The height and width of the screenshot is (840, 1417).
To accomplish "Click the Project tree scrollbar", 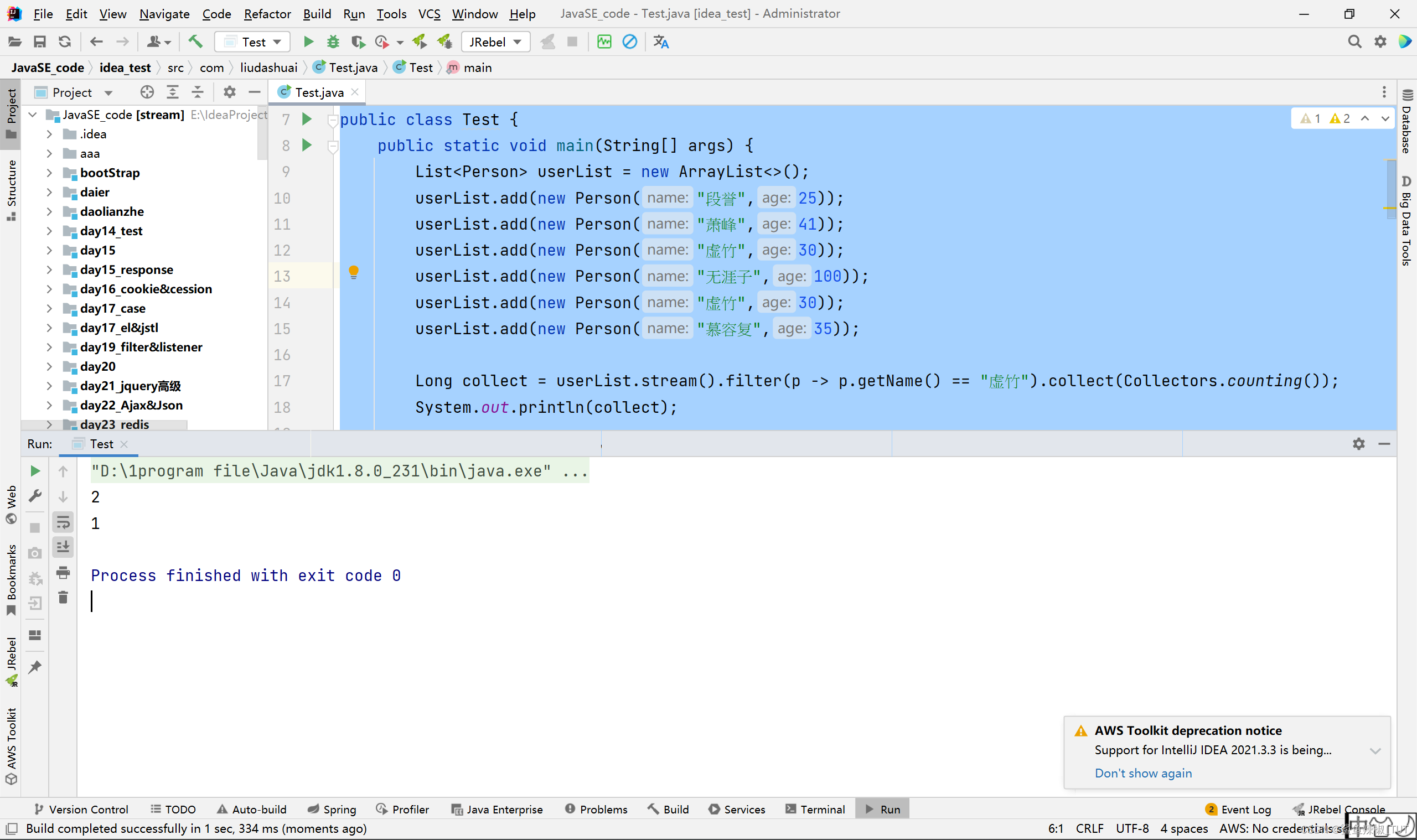I will pos(262,133).
